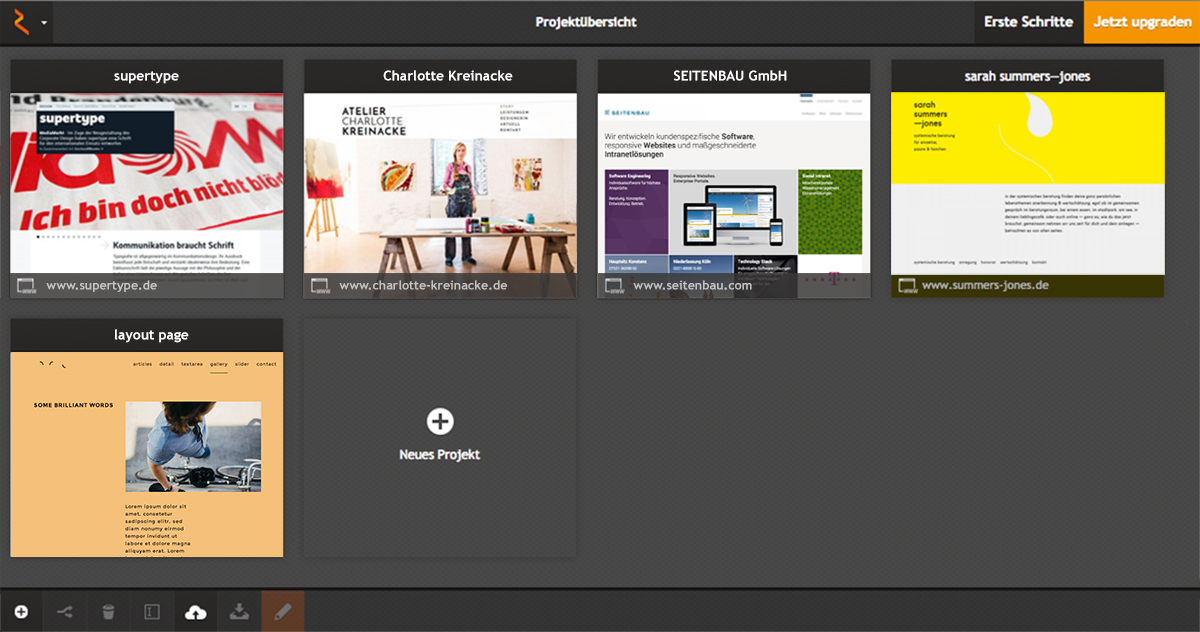Open the app logo dropdown menu

point(27,22)
